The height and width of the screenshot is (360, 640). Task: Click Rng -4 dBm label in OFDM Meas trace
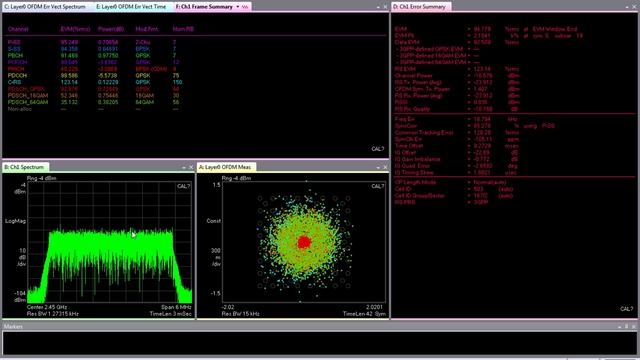point(236,178)
